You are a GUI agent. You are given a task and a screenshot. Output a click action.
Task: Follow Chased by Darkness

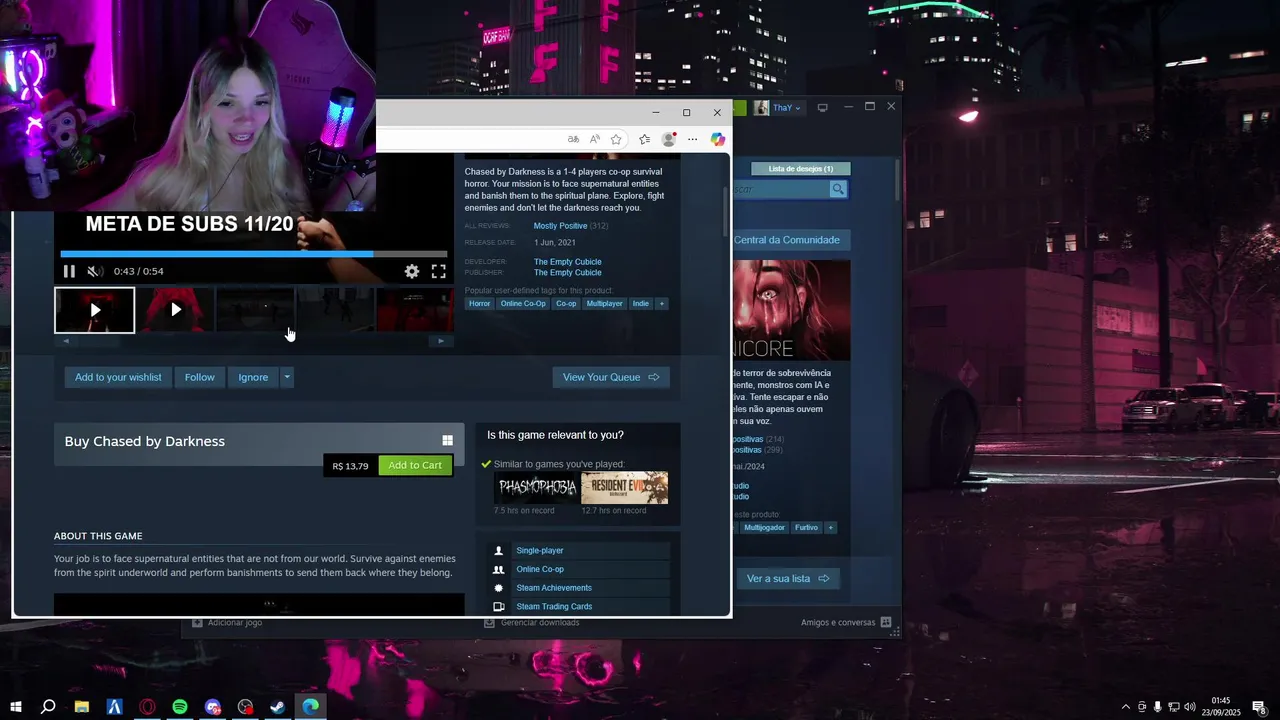click(200, 377)
